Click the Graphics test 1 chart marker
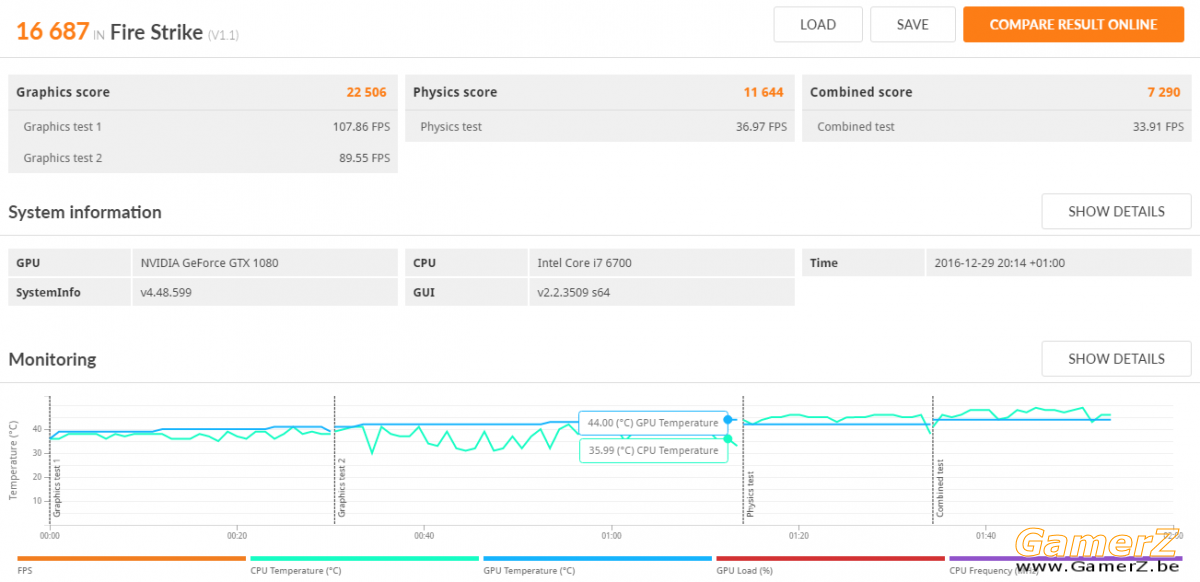The width and height of the screenshot is (1200, 582). tap(58, 487)
